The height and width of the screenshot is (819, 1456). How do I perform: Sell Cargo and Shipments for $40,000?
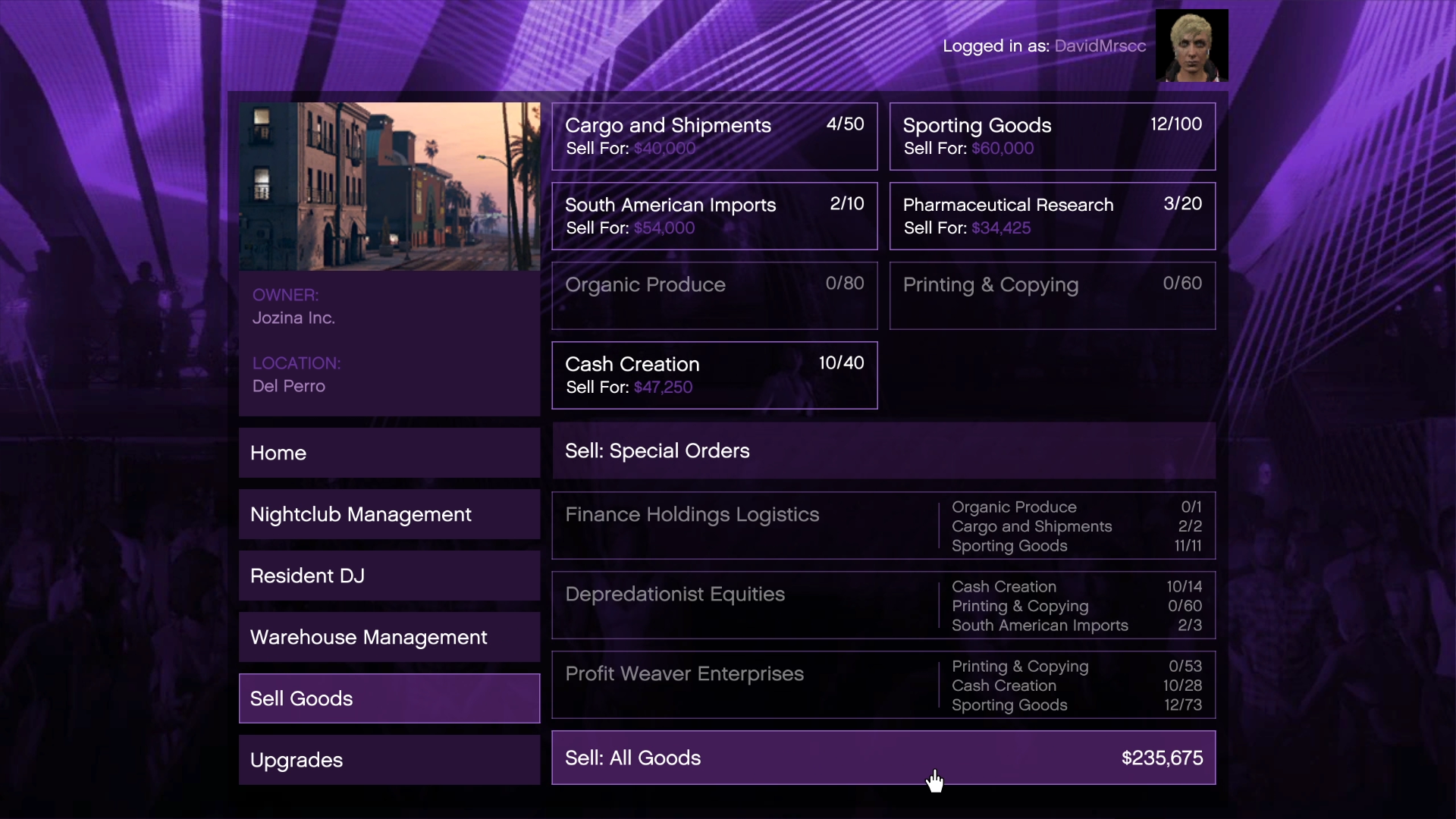(714, 136)
